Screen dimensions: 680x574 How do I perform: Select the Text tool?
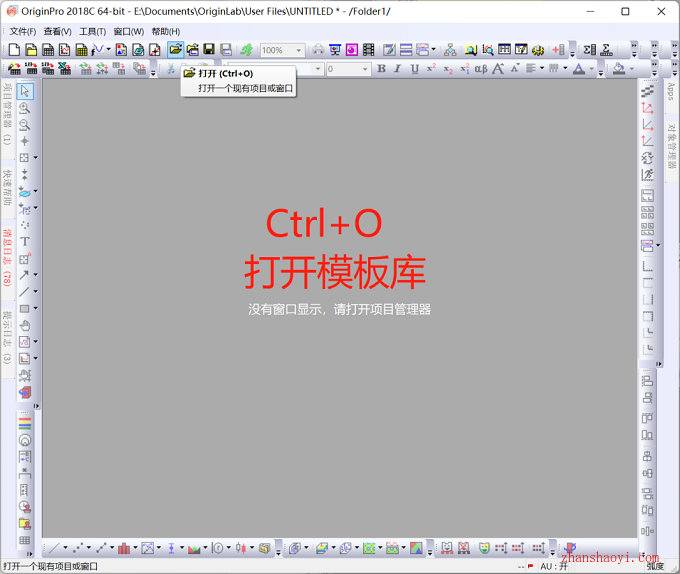coord(25,241)
